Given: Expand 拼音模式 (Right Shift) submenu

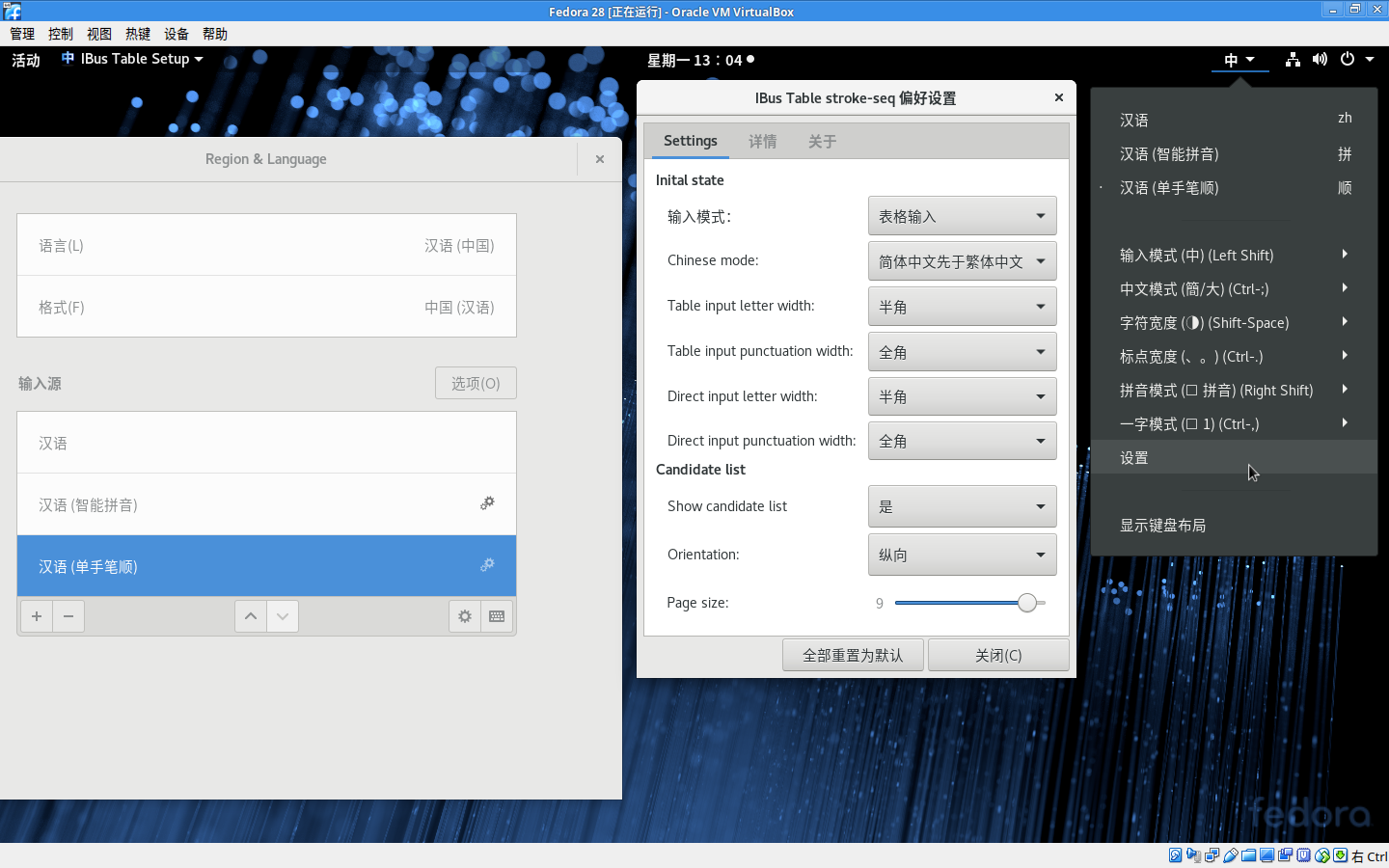Looking at the screenshot, I should point(1235,390).
